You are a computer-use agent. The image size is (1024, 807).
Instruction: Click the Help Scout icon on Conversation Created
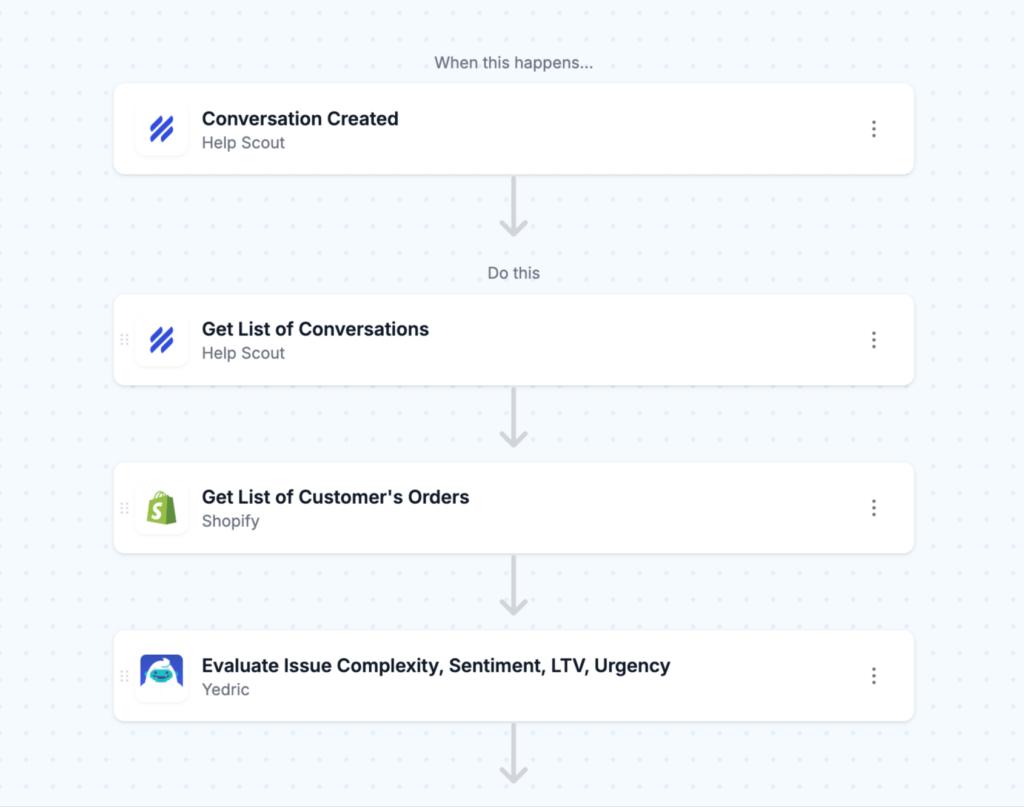161,128
